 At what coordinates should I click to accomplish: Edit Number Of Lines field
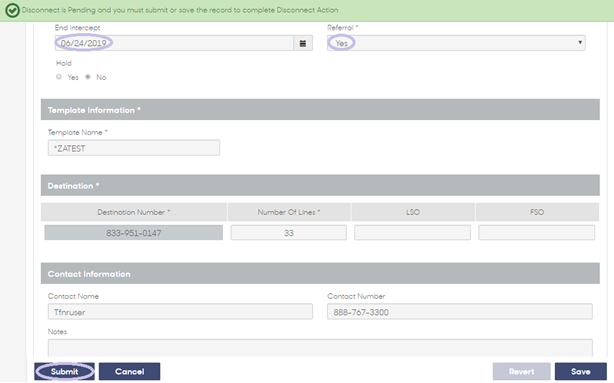tap(289, 233)
